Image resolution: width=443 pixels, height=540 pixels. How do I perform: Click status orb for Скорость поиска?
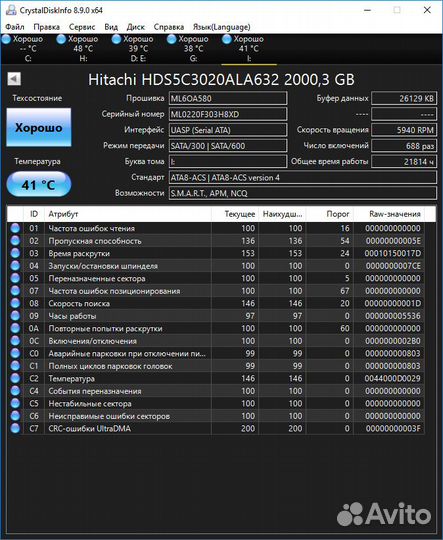click(x=15, y=303)
